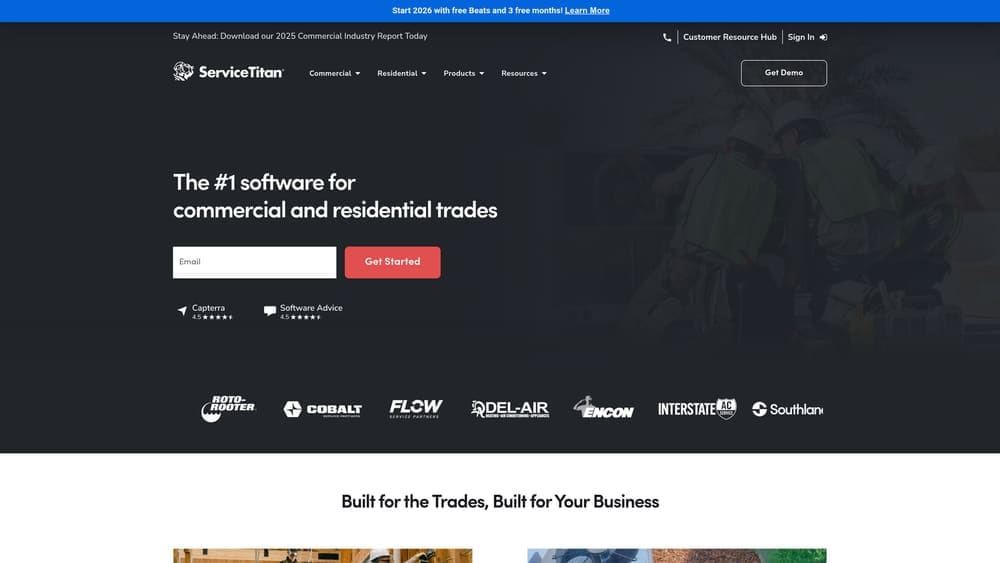
Task: Click the Software Advice 4.5 star rating
Action: click(300, 317)
